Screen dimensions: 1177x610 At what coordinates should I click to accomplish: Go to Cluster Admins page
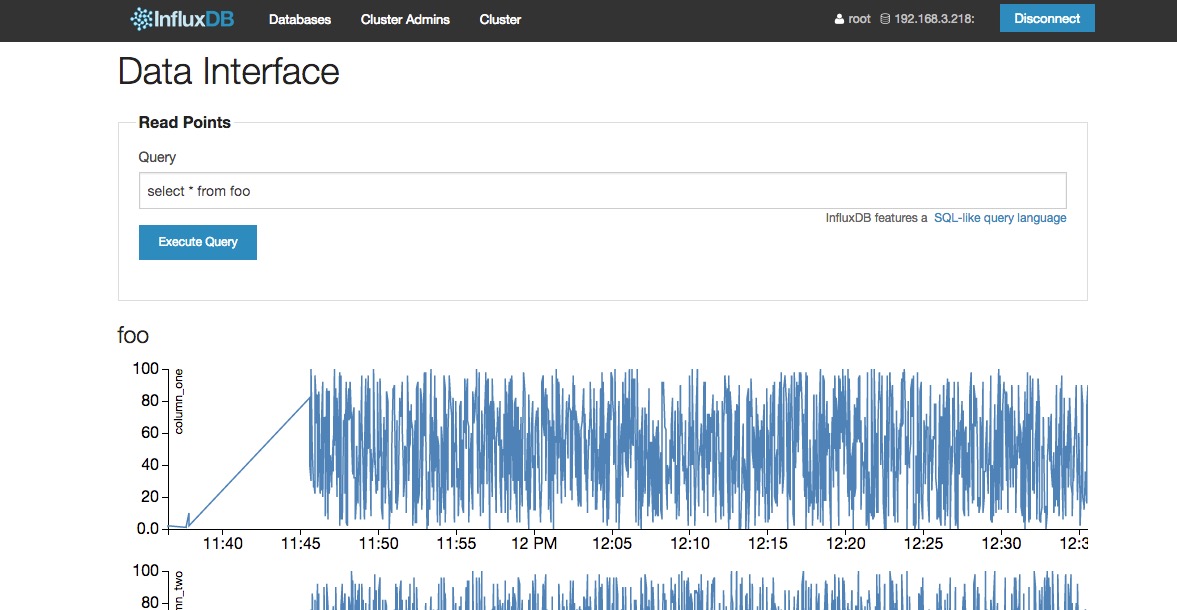pyautogui.click(x=405, y=19)
